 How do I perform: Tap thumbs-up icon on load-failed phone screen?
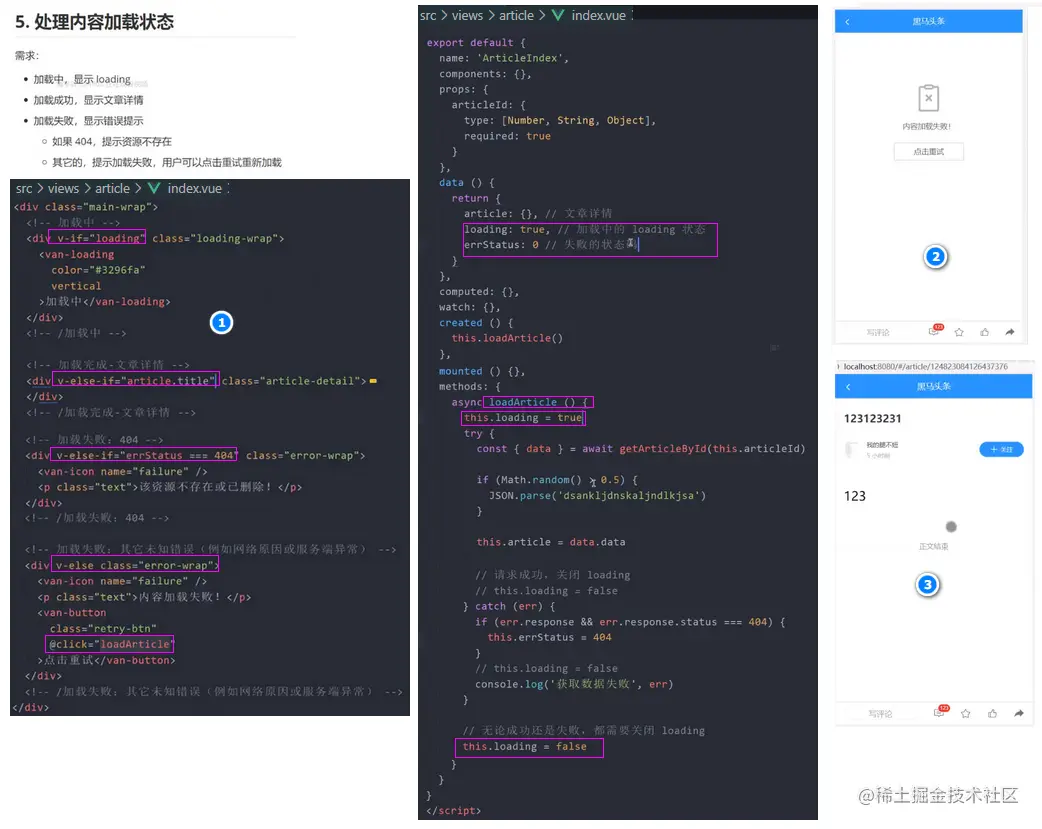984,332
